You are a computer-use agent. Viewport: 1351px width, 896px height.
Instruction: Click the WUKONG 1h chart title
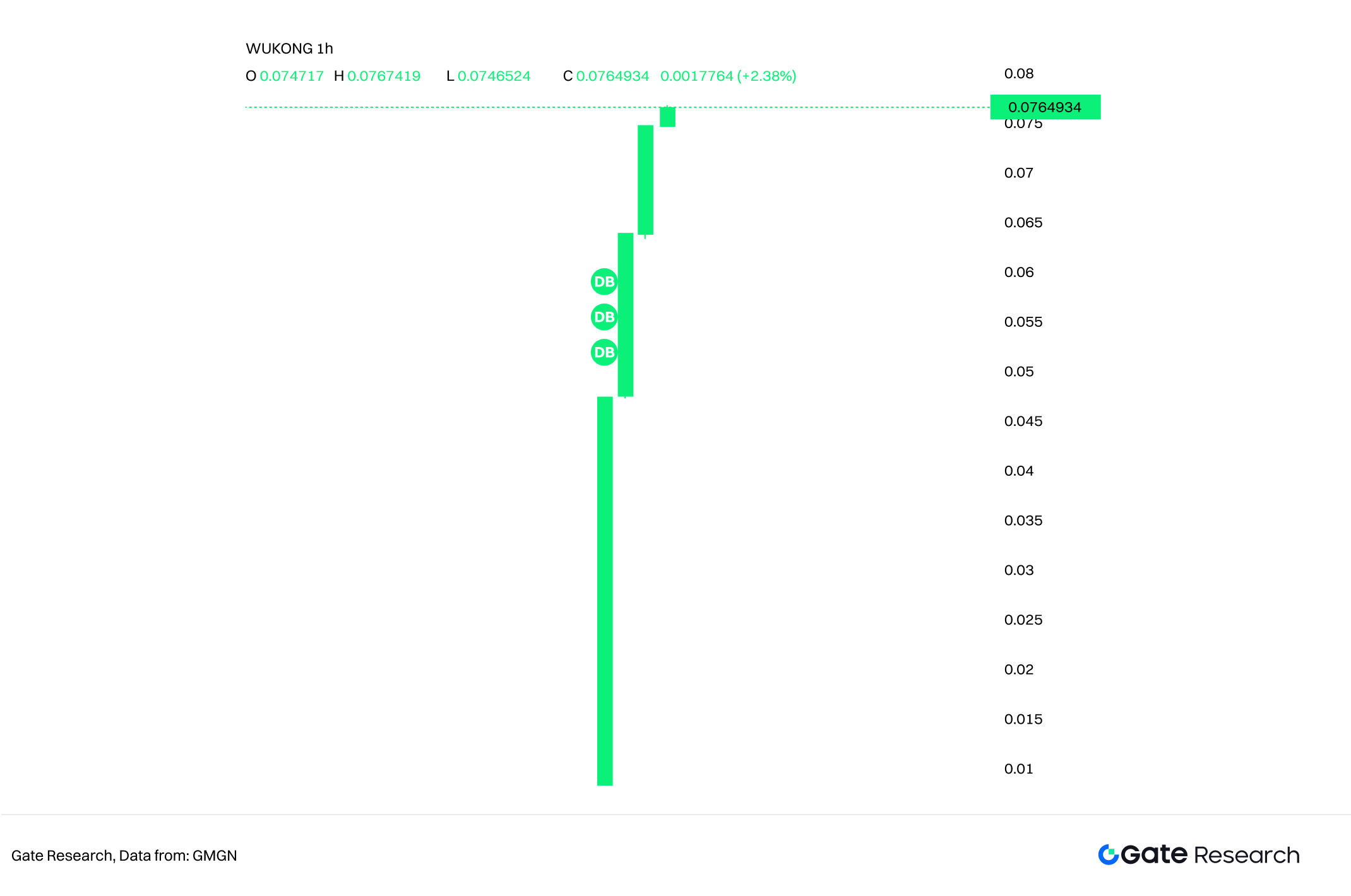tap(289, 49)
